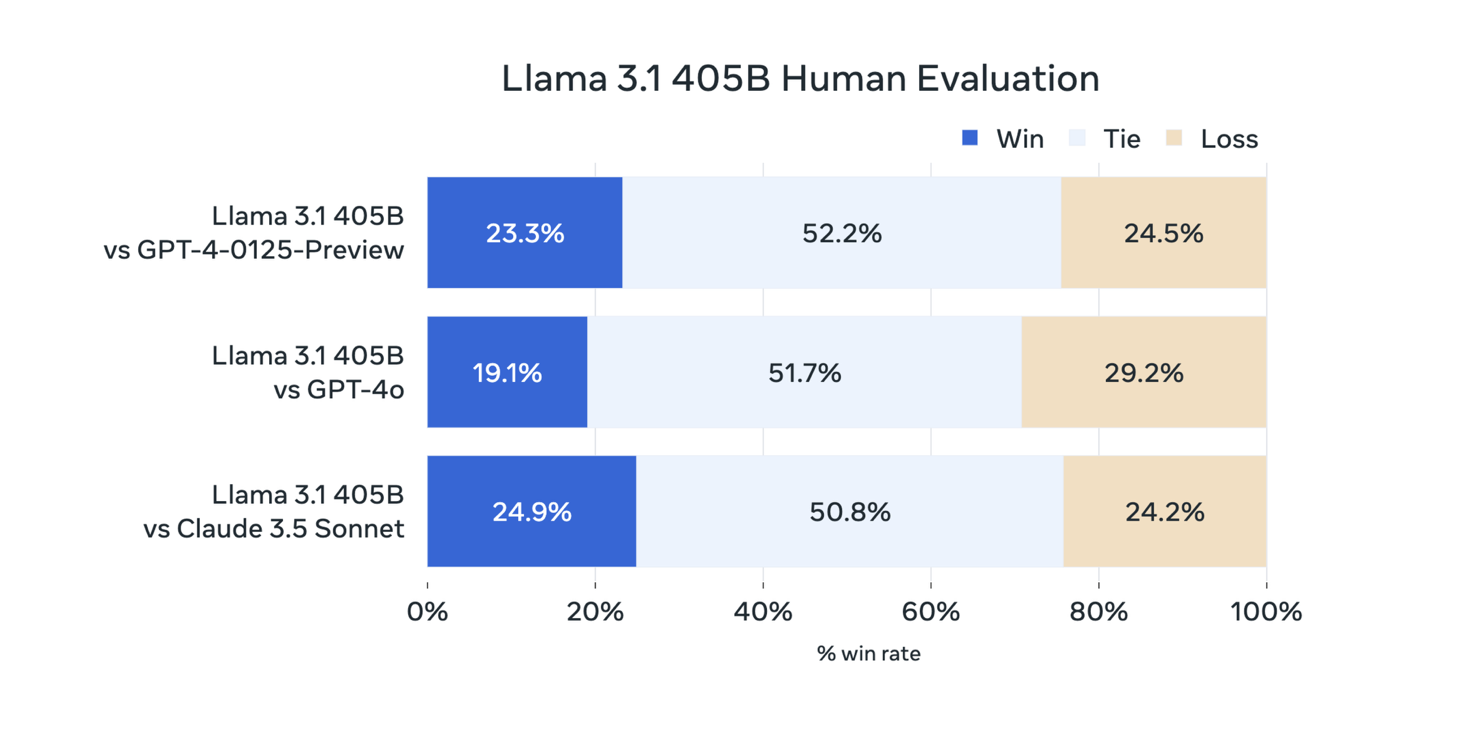Screen dimensions: 1480x740
Task: Click the 23.3% win bar segment
Action: [x=525, y=233]
